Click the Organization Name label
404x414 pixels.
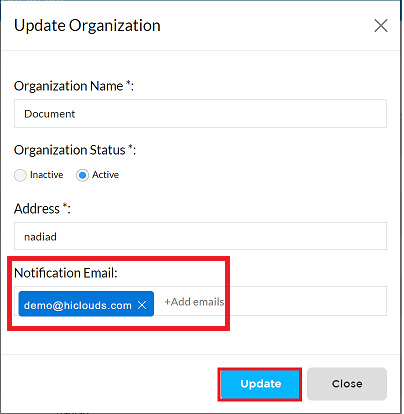(74, 86)
